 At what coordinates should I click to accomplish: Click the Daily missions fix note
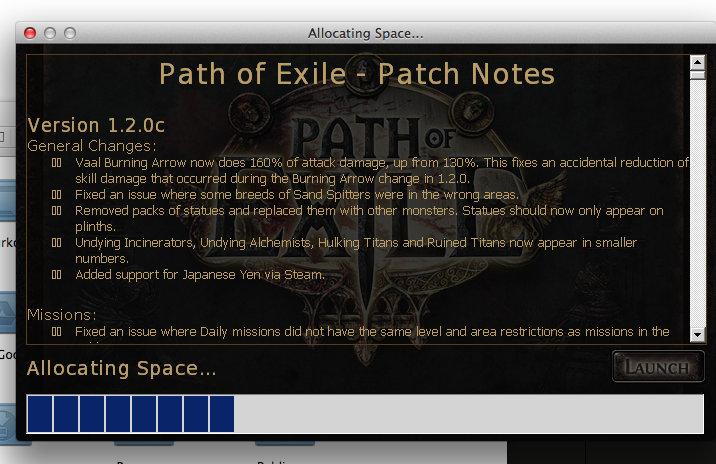(372, 332)
